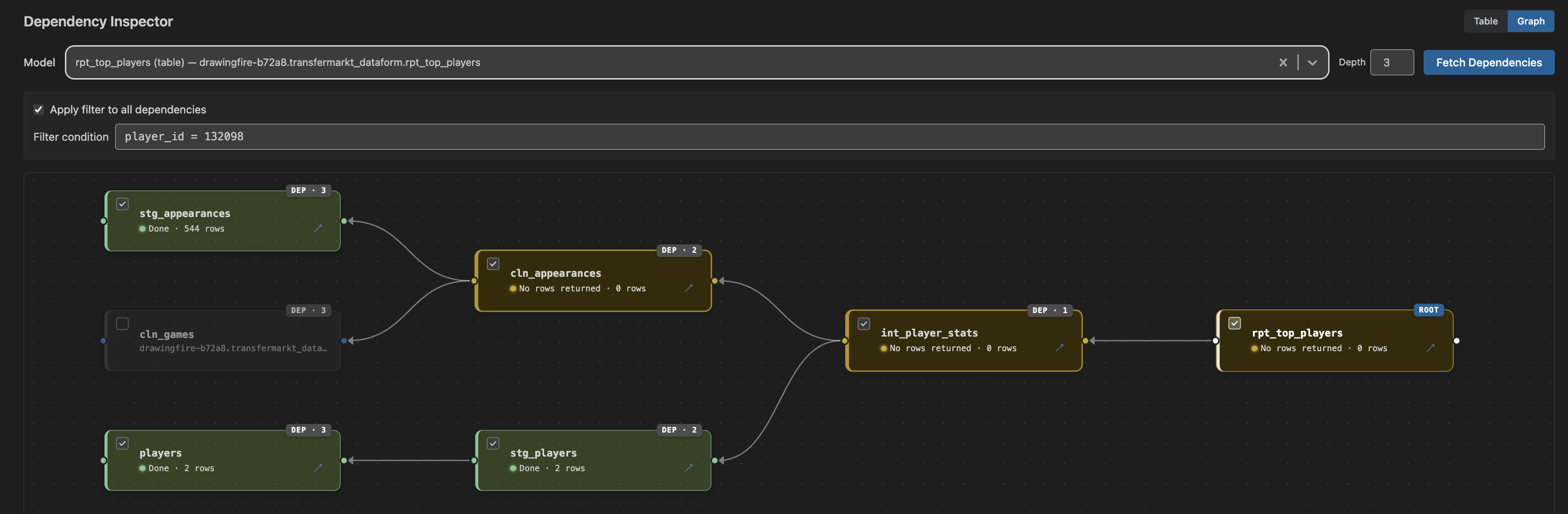
Task: Select the cln_appearances node title
Action: tap(556, 273)
